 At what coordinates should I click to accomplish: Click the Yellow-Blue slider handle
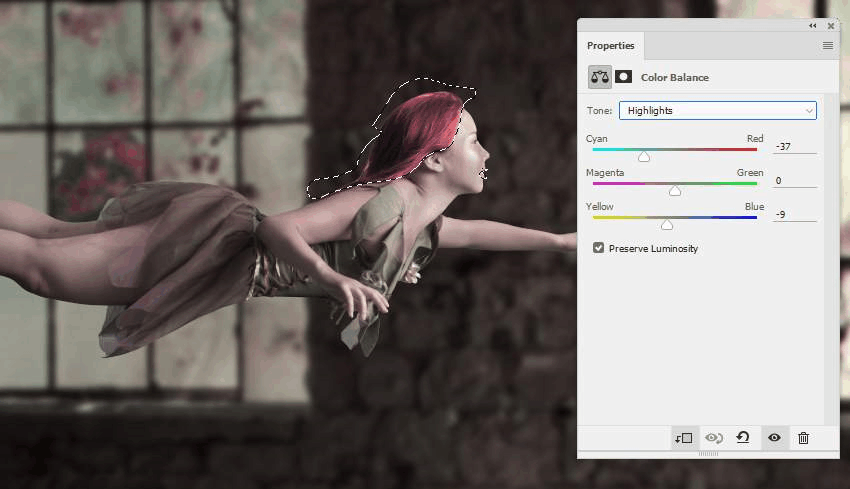tap(667, 225)
